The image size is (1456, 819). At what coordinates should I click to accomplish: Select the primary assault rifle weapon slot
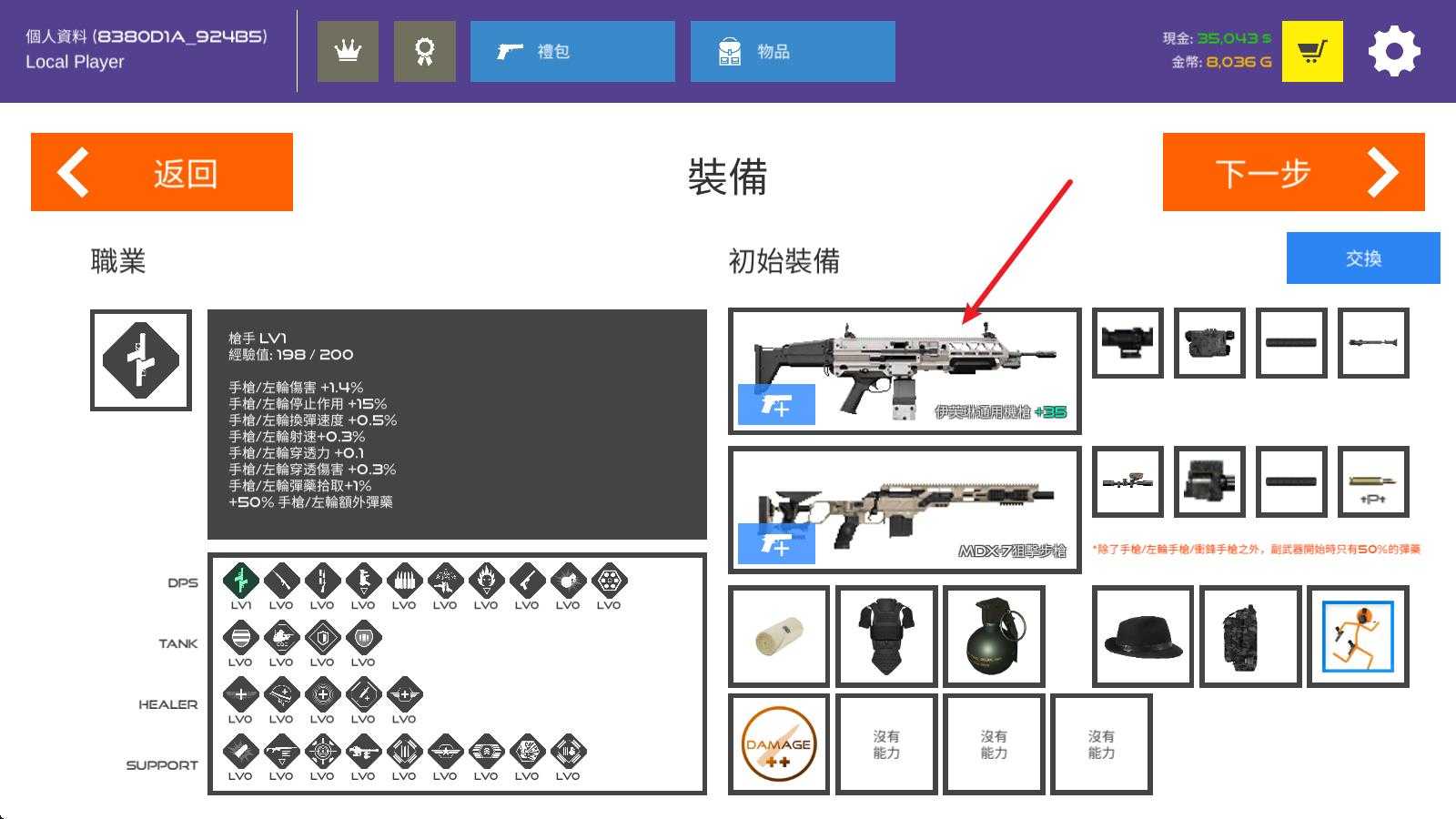click(x=905, y=370)
